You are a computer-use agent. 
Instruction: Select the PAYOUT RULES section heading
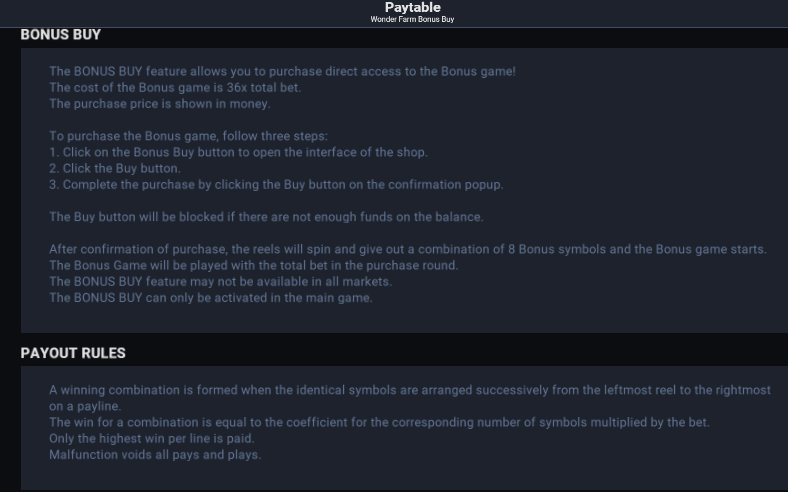click(73, 353)
